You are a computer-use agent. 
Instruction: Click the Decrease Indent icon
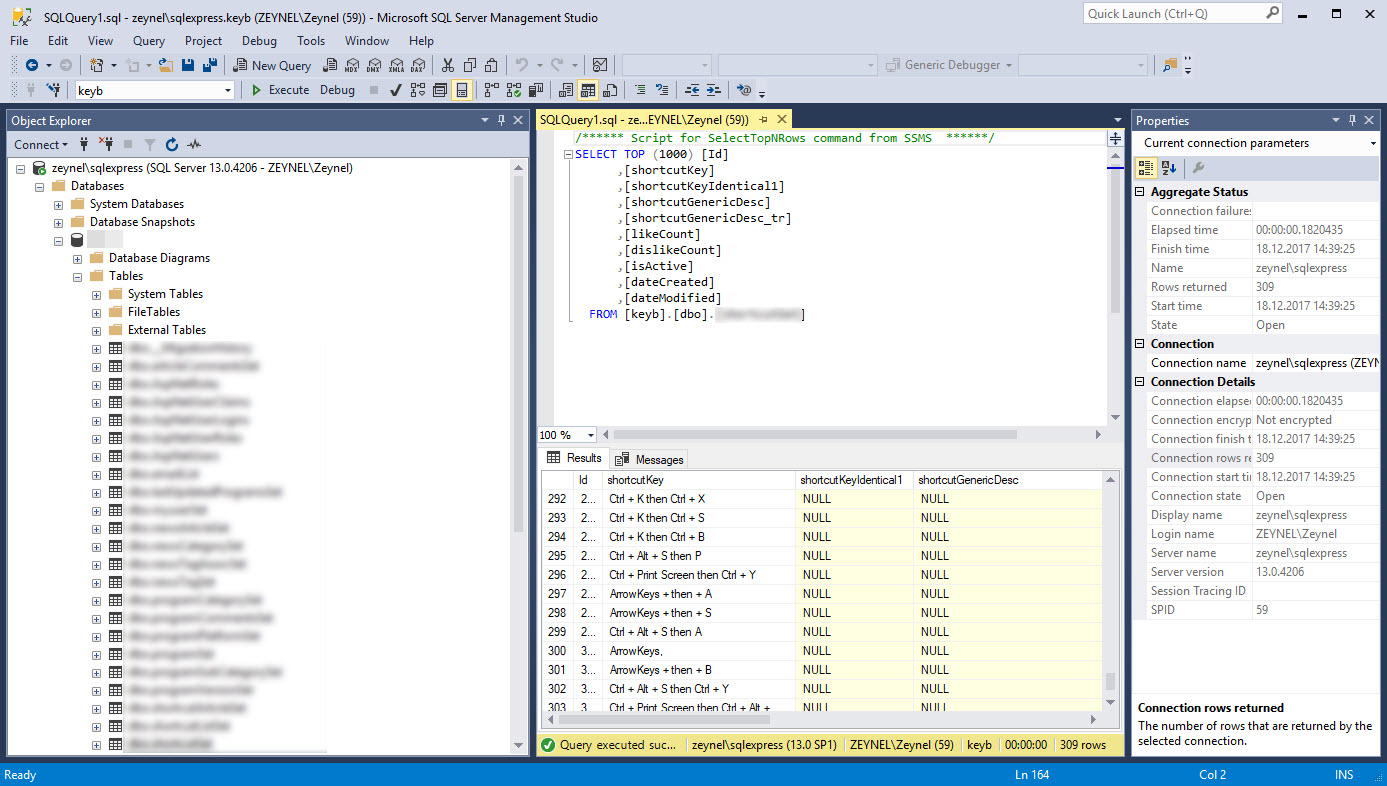[x=692, y=90]
